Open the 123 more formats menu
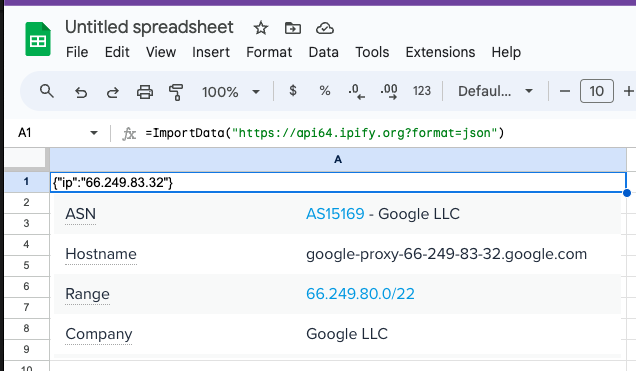The height and width of the screenshot is (371, 636). coord(421,91)
